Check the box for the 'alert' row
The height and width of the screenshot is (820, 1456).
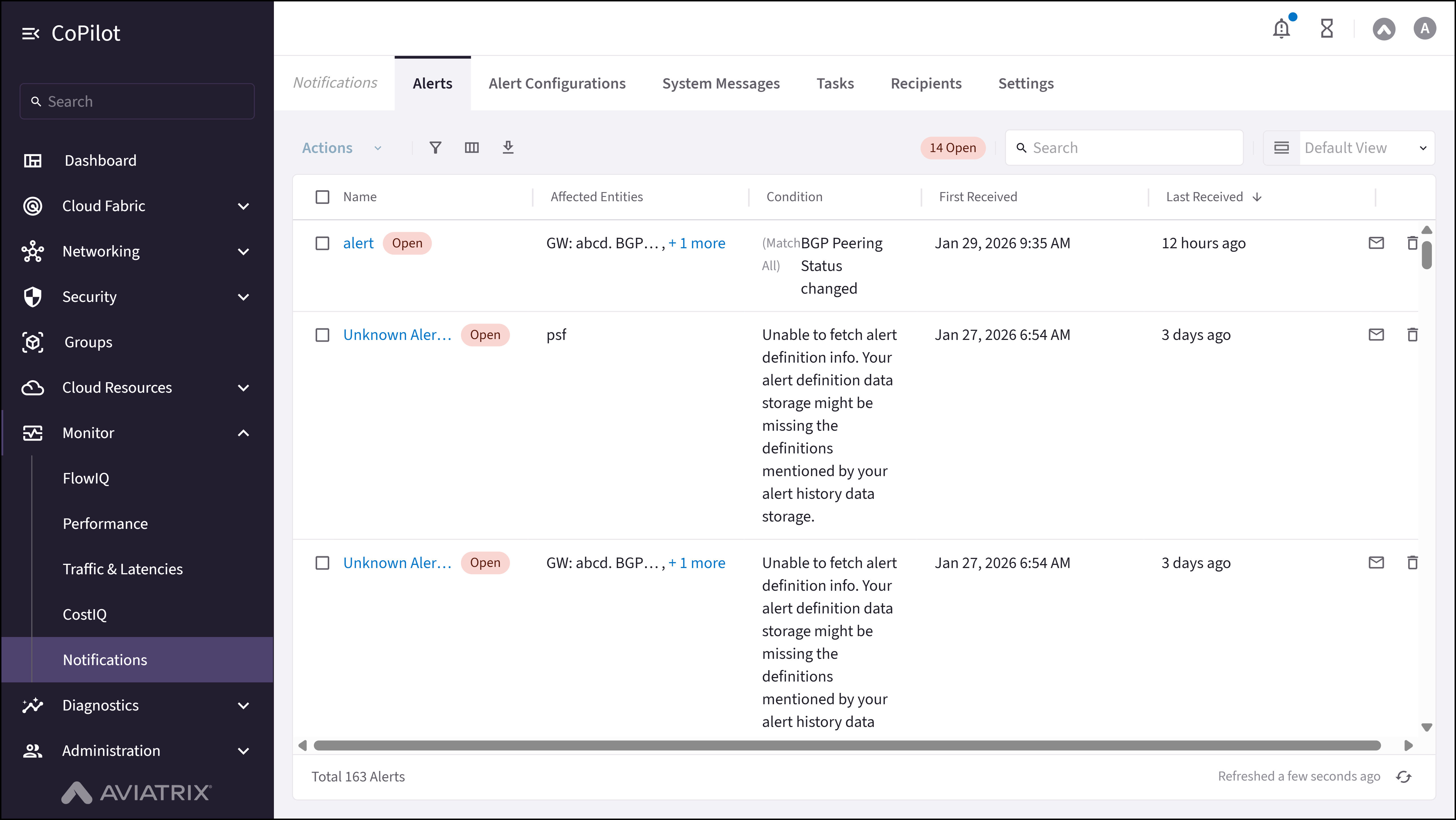point(322,243)
